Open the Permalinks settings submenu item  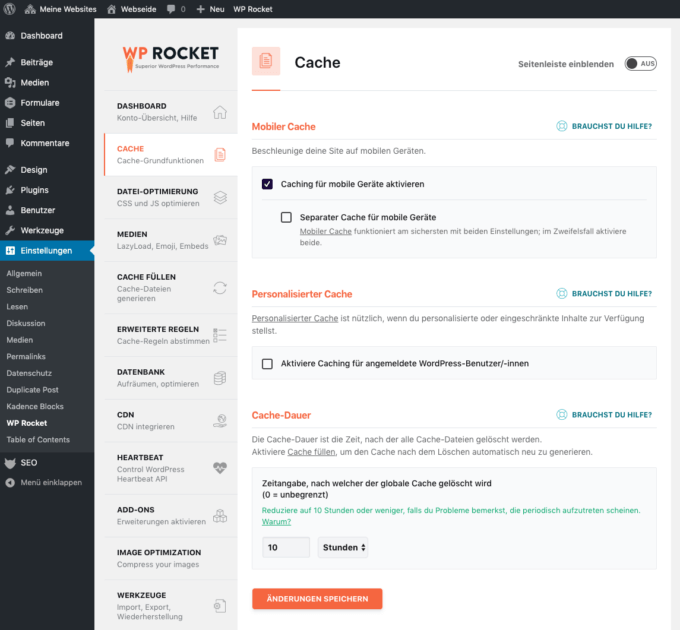[26, 356]
